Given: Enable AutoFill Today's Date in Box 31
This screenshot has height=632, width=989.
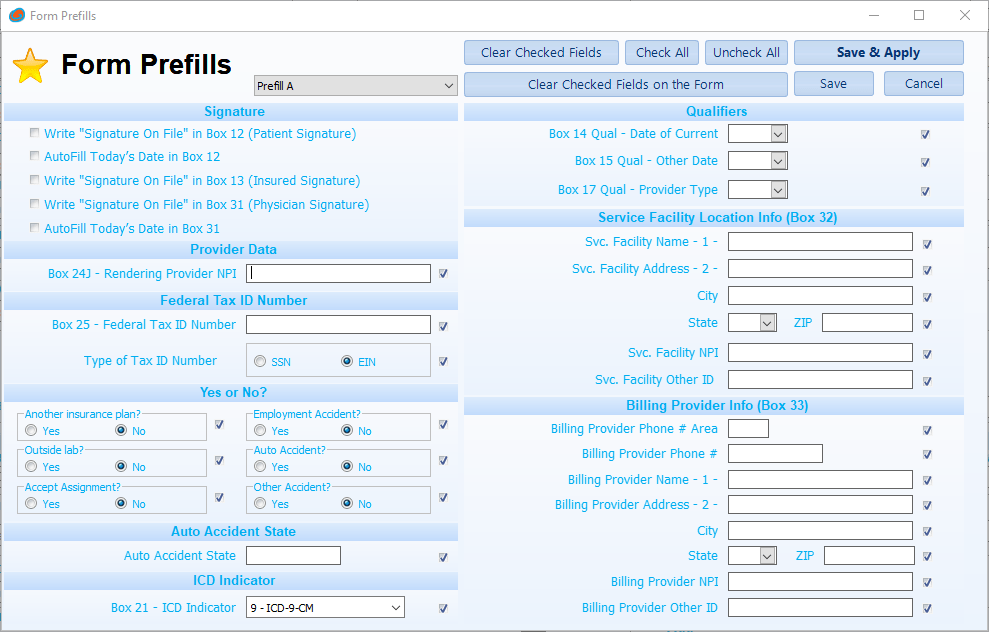Looking at the screenshot, I should (34, 228).
